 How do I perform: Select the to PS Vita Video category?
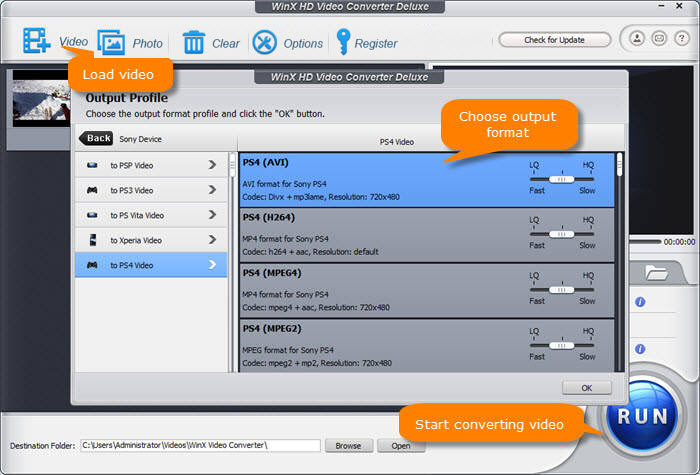(151, 215)
